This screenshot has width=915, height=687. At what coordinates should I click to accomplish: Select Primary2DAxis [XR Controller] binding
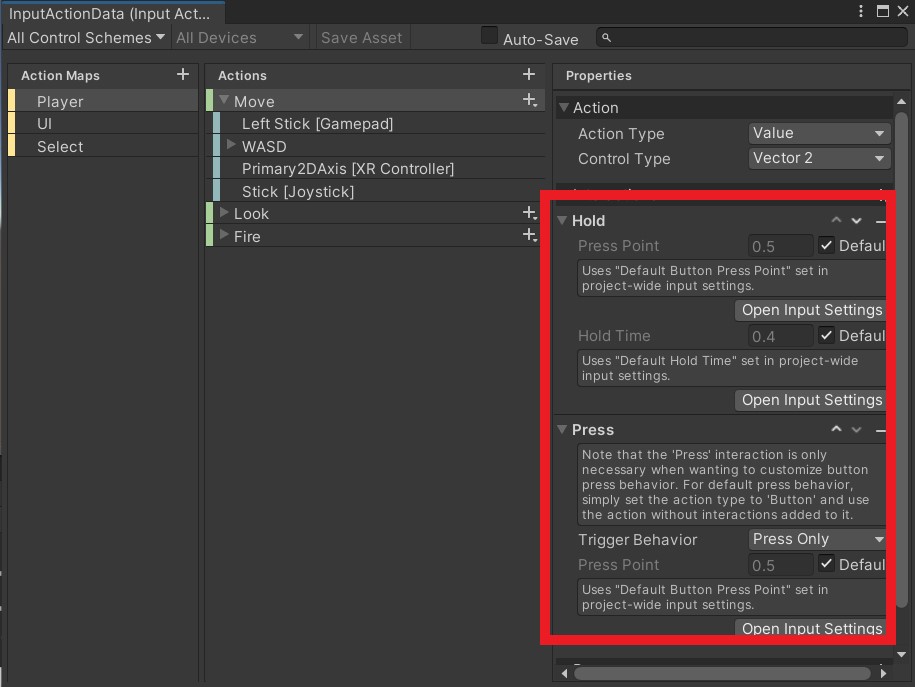click(x=379, y=169)
